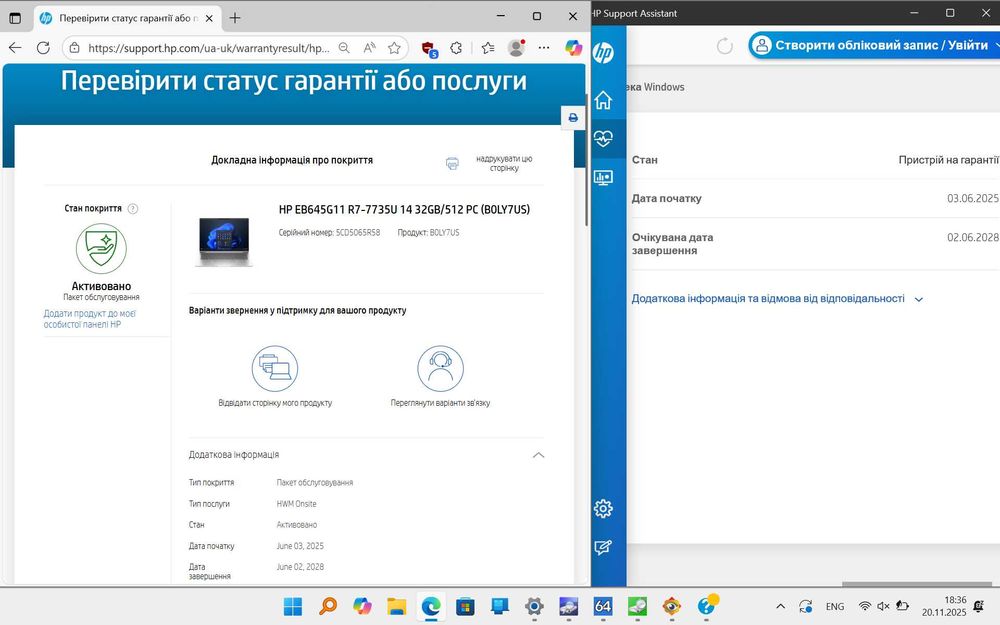This screenshot has height=625, width=1000.
Task: Click the browser page vertical scrollbar
Action: point(587,159)
